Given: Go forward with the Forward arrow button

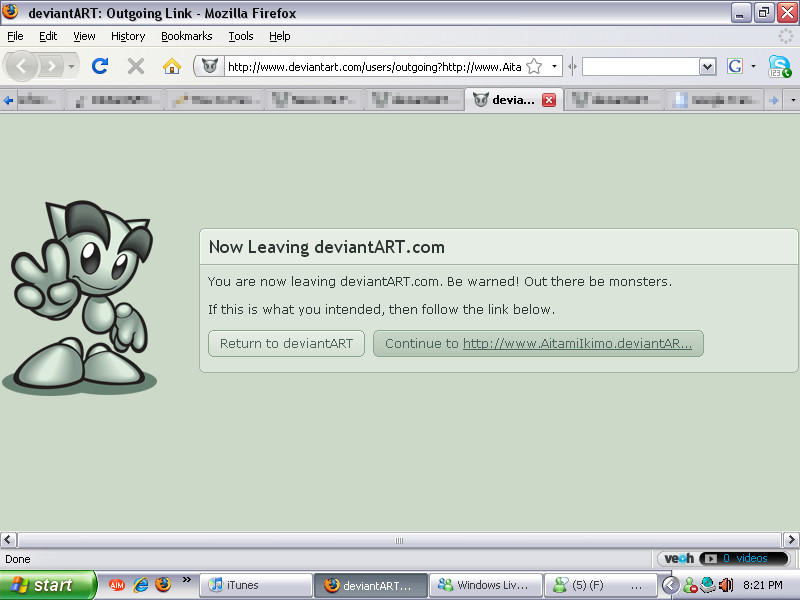Looking at the screenshot, I should pos(51,66).
